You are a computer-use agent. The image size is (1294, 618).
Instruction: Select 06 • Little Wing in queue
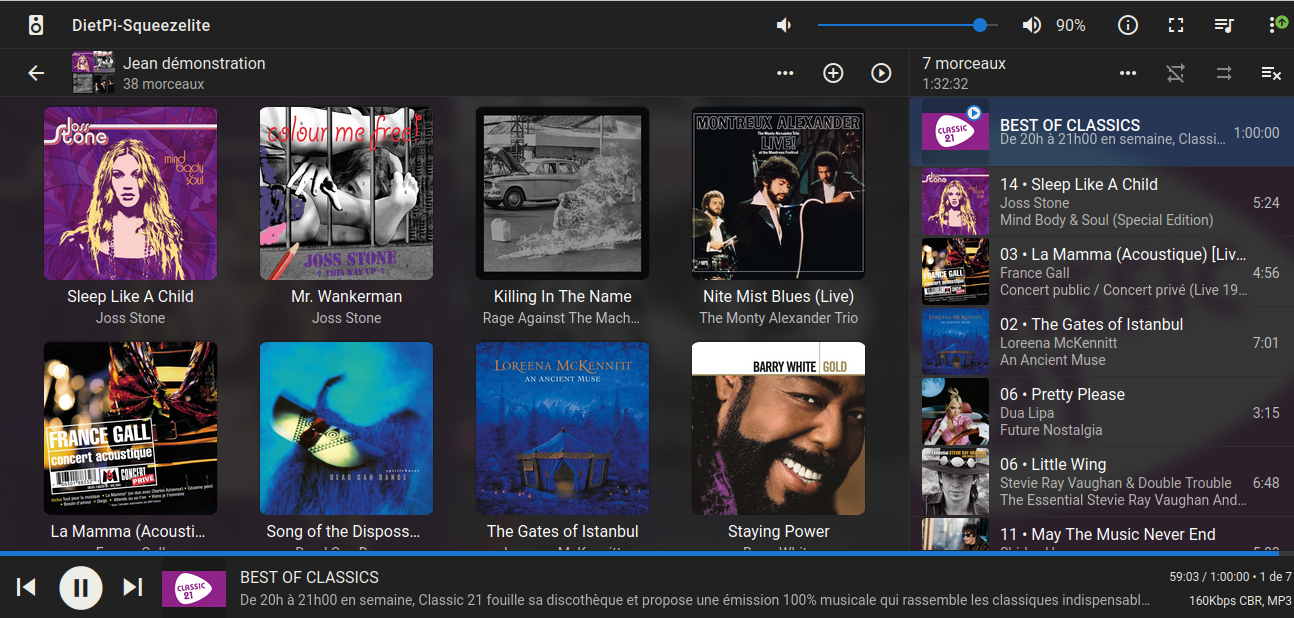pos(1102,482)
